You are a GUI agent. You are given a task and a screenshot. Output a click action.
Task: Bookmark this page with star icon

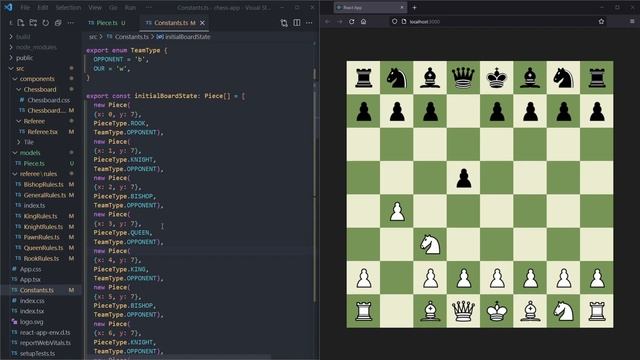pyautogui.click(x=601, y=21)
